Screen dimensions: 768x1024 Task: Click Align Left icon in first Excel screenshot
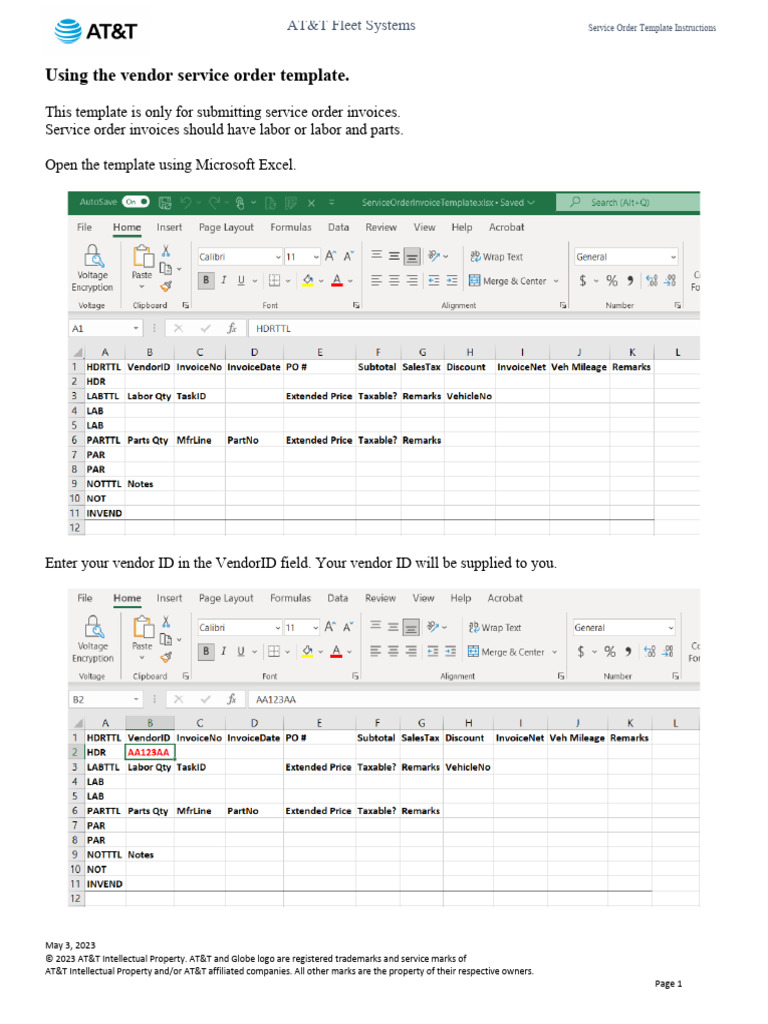pyautogui.click(x=376, y=281)
